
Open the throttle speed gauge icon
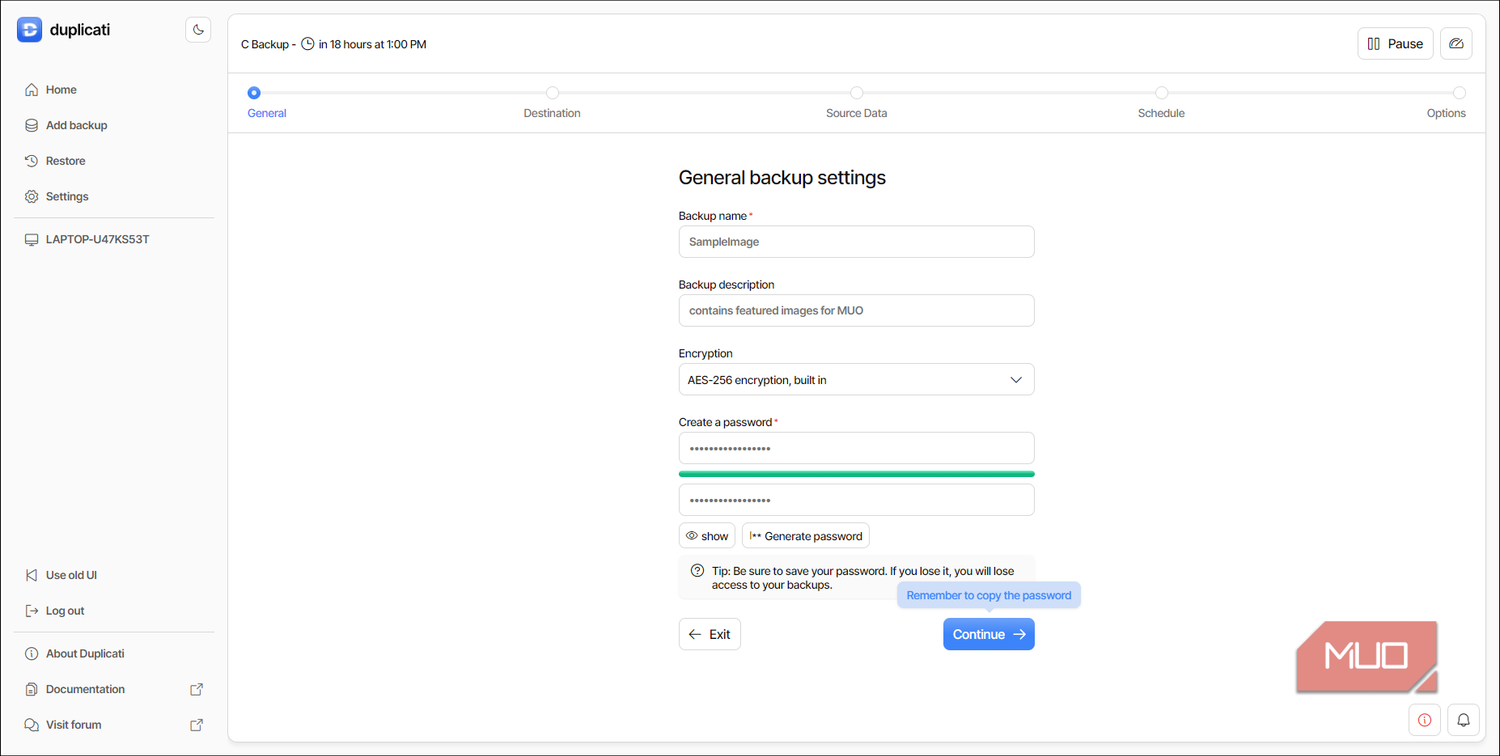click(1456, 44)
